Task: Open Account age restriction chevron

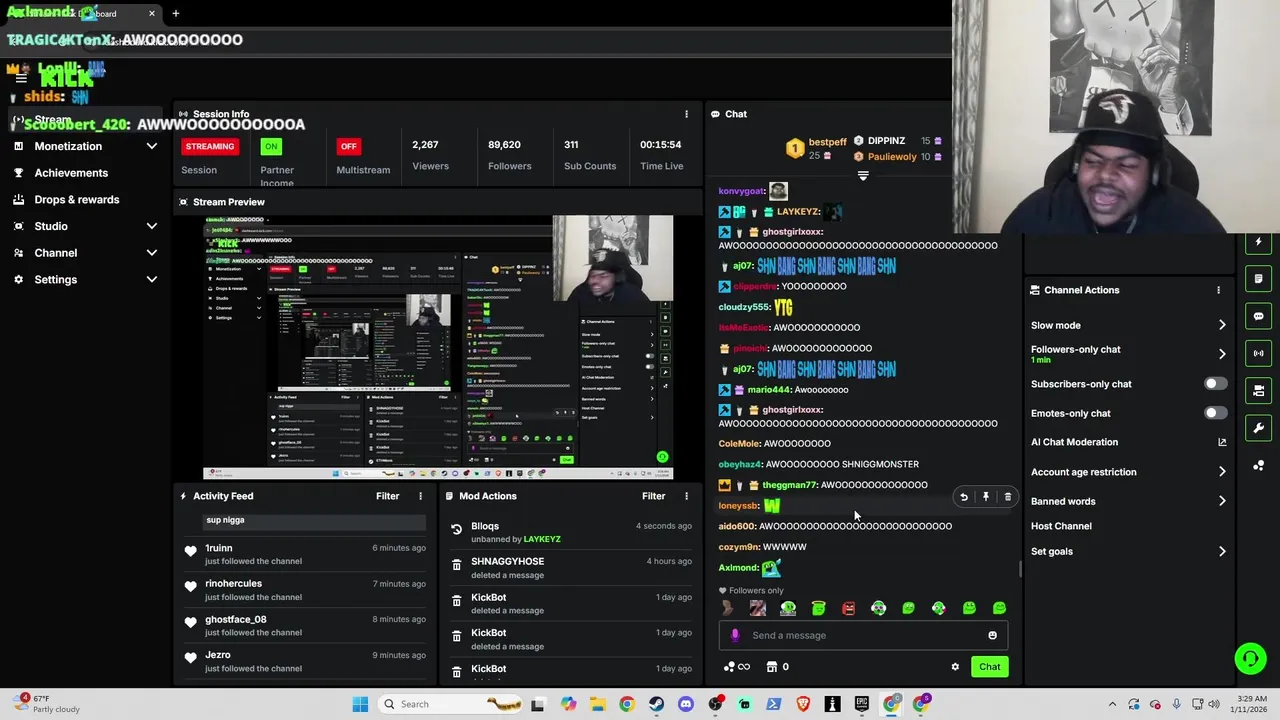Action: [x=1222, y=472]
